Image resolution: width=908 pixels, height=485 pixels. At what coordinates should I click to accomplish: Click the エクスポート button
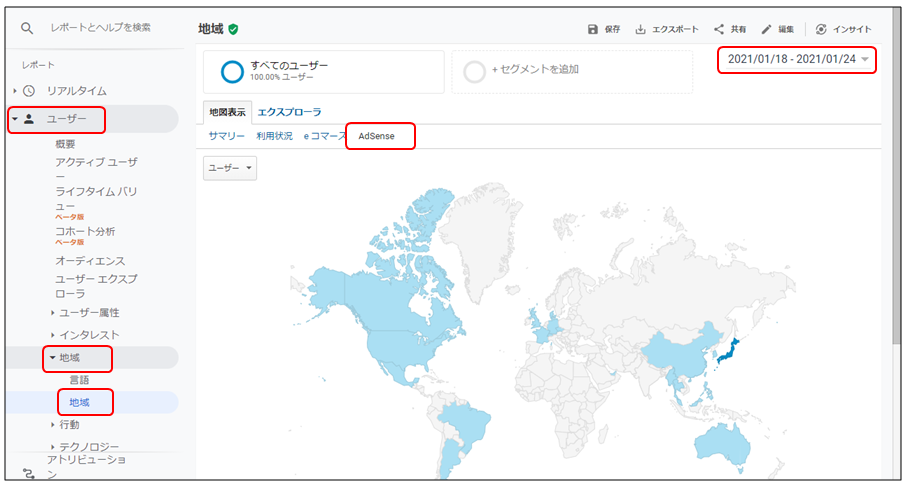[667, 30]
